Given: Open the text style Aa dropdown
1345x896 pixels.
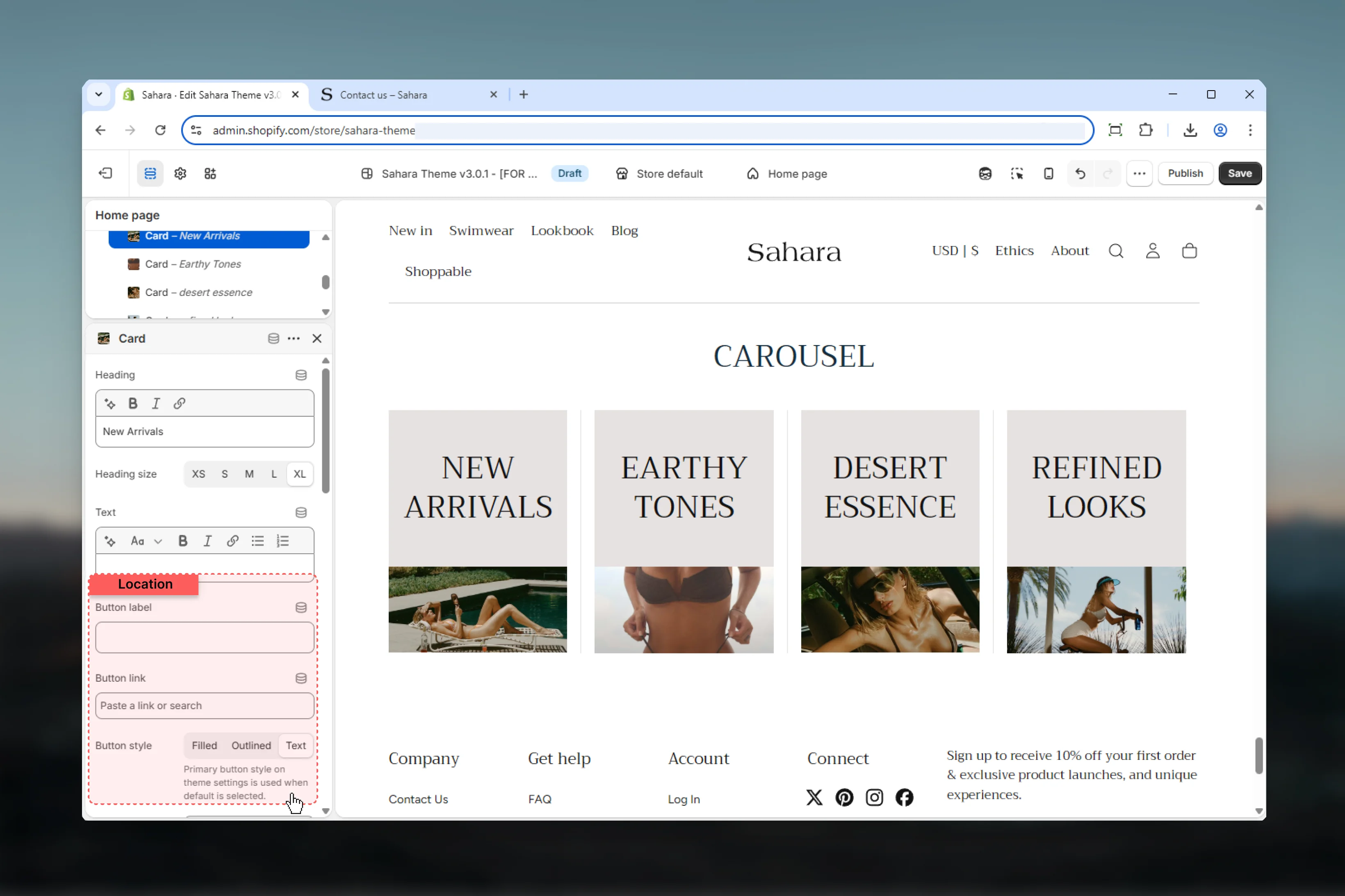Looking at the screenshot, I should [146, 541].
